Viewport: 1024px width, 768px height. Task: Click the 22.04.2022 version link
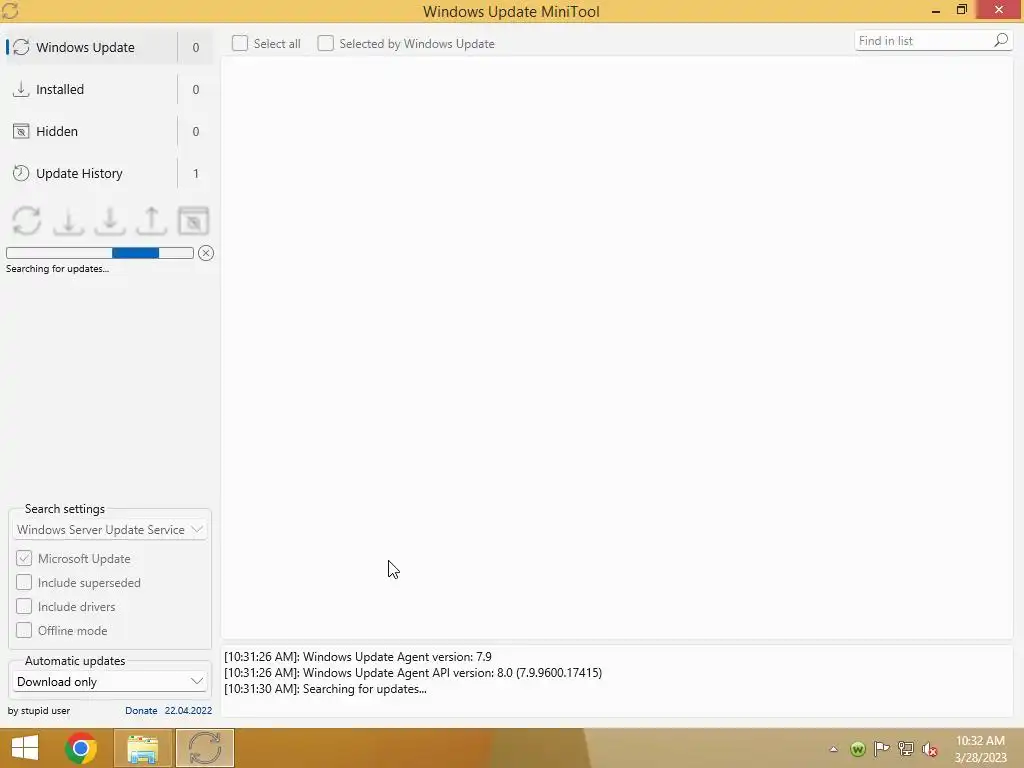188,711
